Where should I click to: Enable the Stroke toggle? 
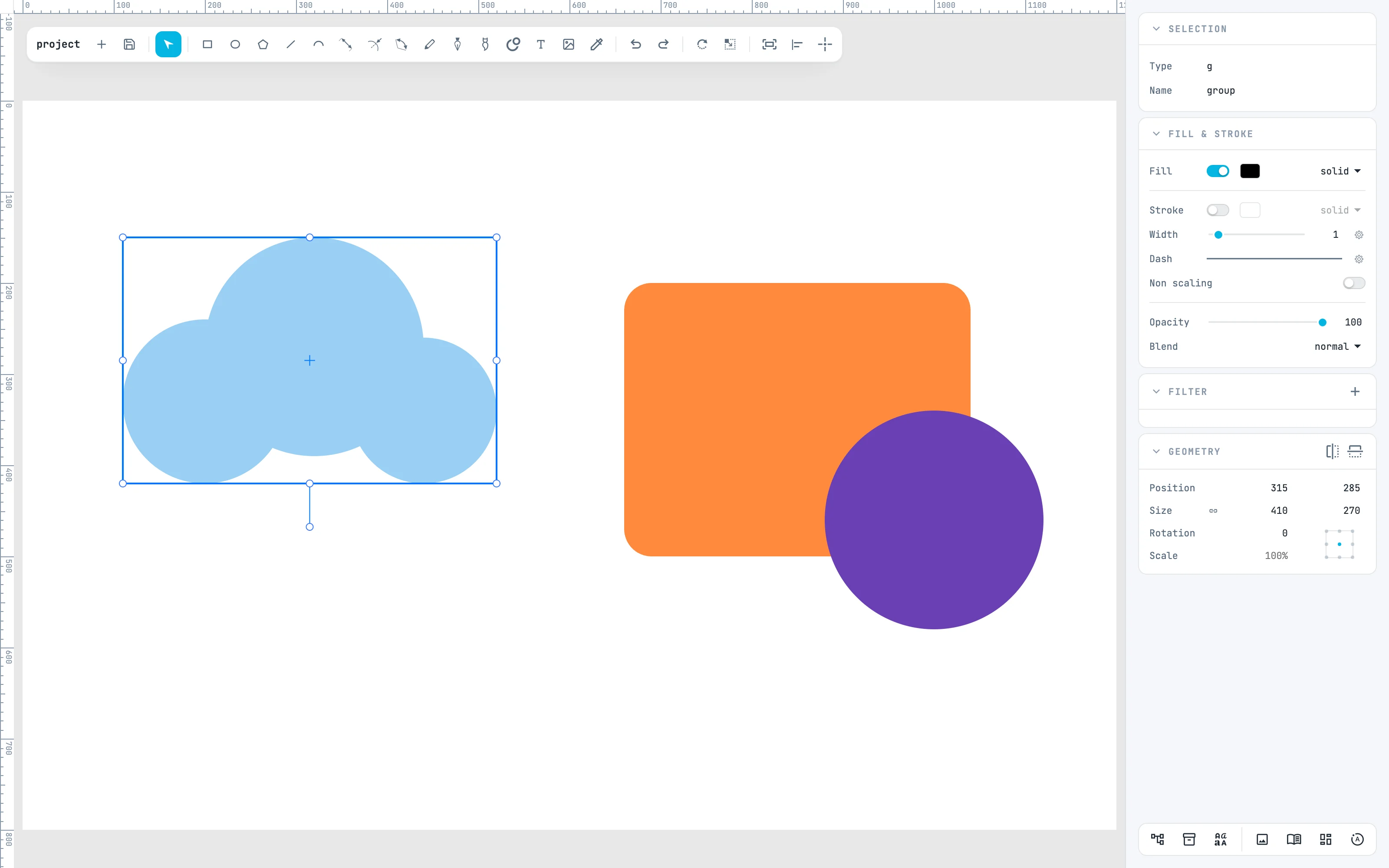[1218, 210]
